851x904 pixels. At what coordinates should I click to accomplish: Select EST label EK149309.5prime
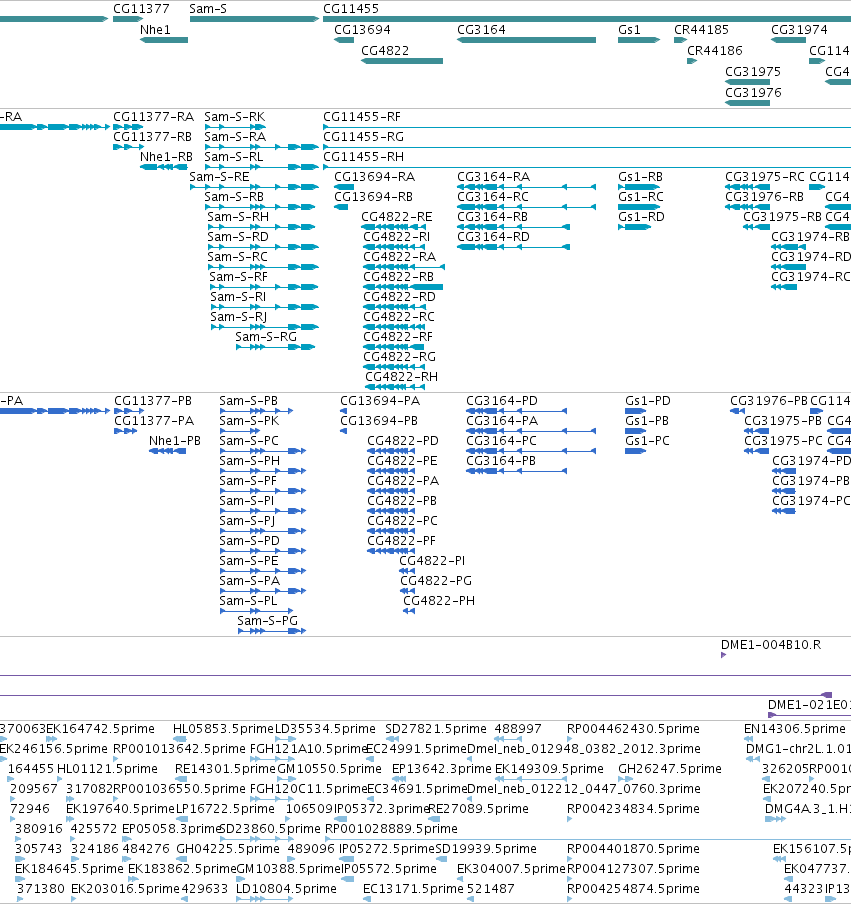point(549,769)
